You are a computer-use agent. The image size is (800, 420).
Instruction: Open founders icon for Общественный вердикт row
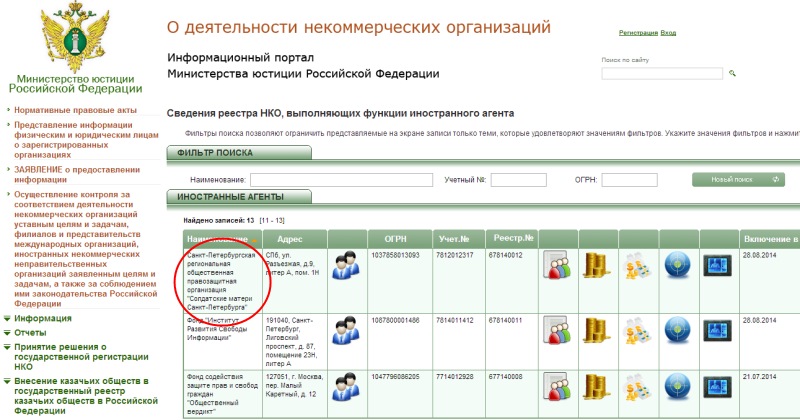[x=346, y=387]
